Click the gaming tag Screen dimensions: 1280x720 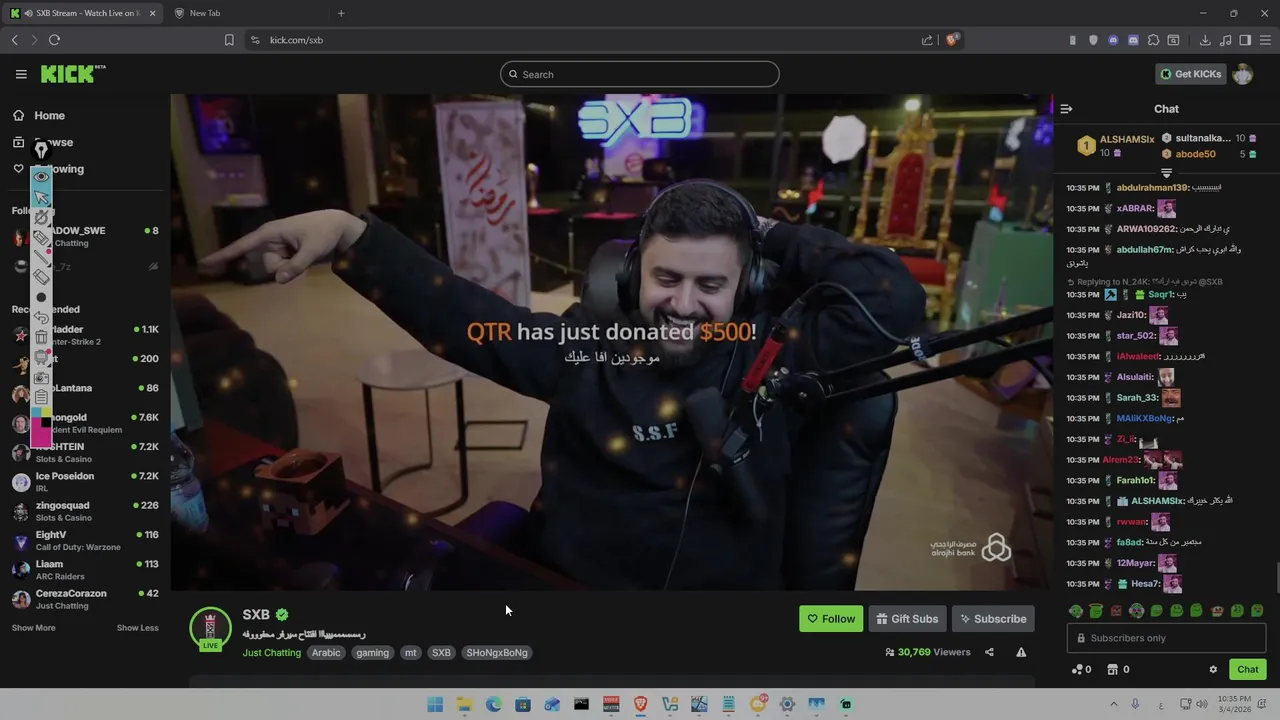pos(372,652)
